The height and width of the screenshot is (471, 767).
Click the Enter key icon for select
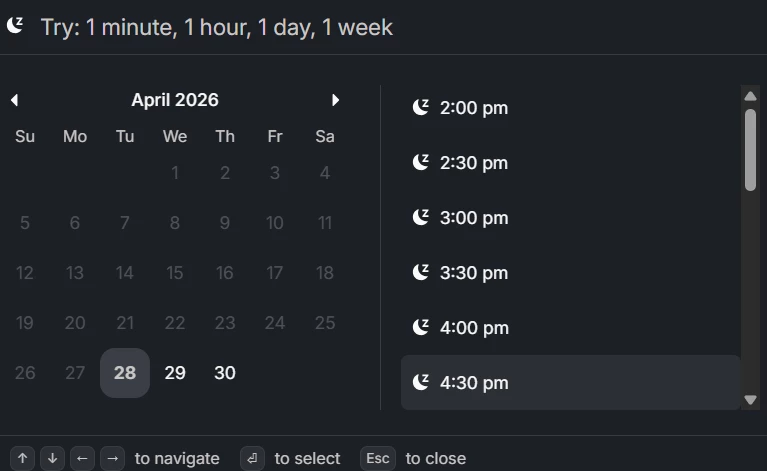coord(252,458)
